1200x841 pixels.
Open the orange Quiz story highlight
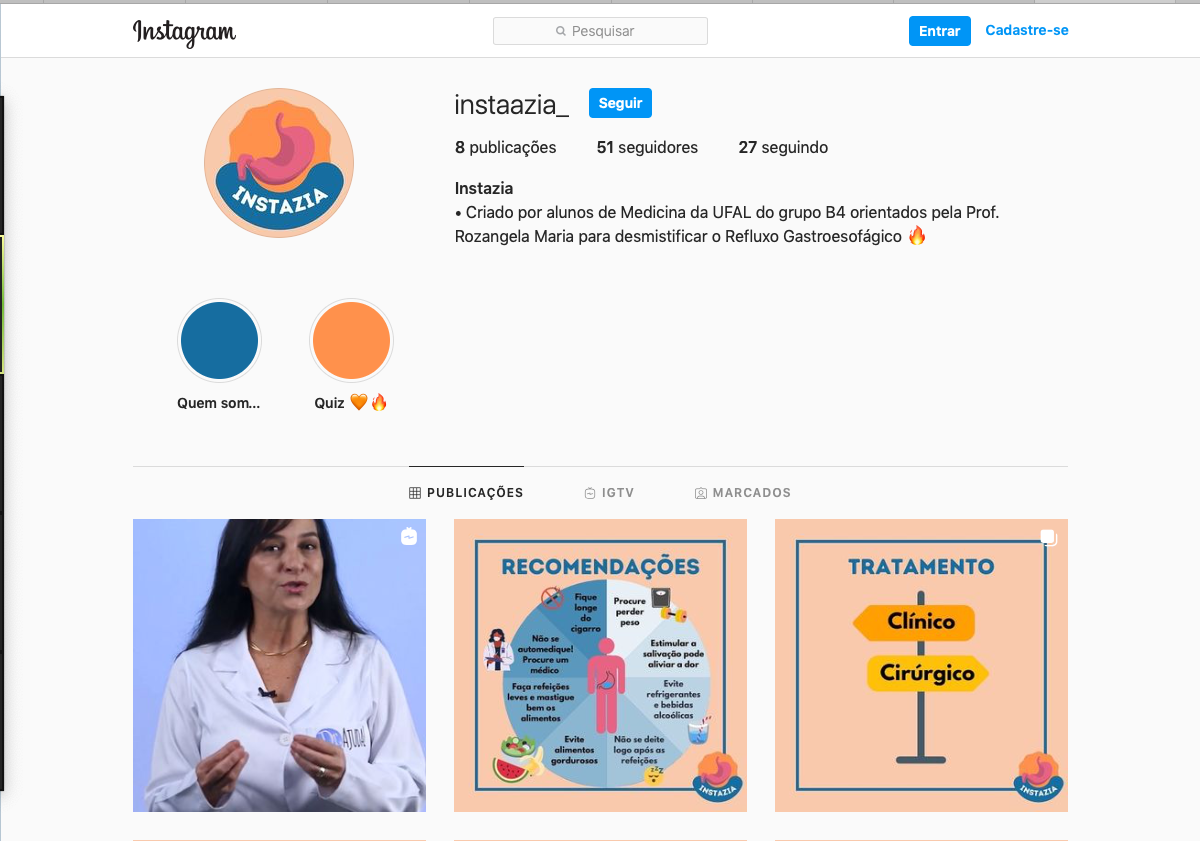pyautogui.click(x=351, y=340)
